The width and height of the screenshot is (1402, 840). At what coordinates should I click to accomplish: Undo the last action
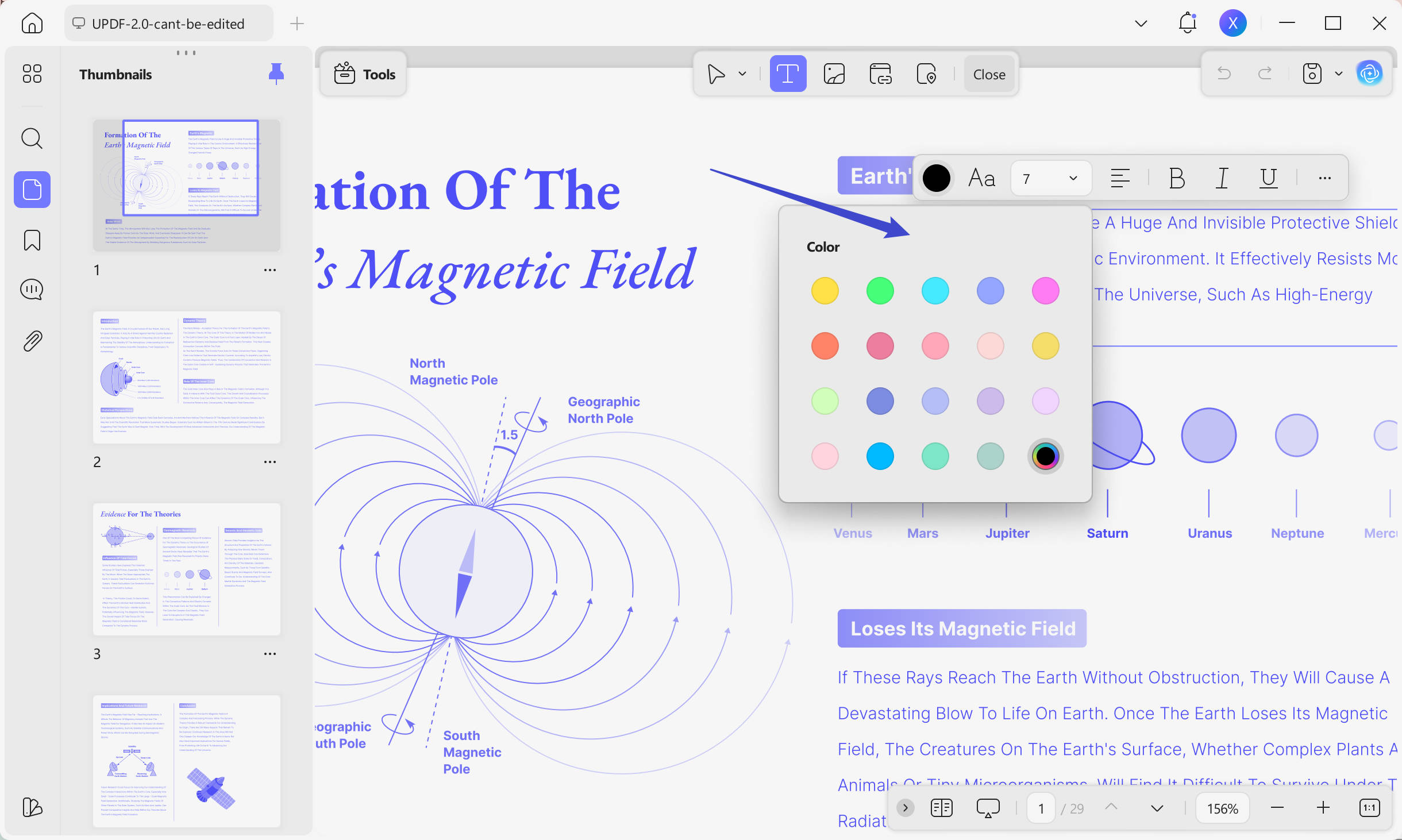tap(1224, 74)
